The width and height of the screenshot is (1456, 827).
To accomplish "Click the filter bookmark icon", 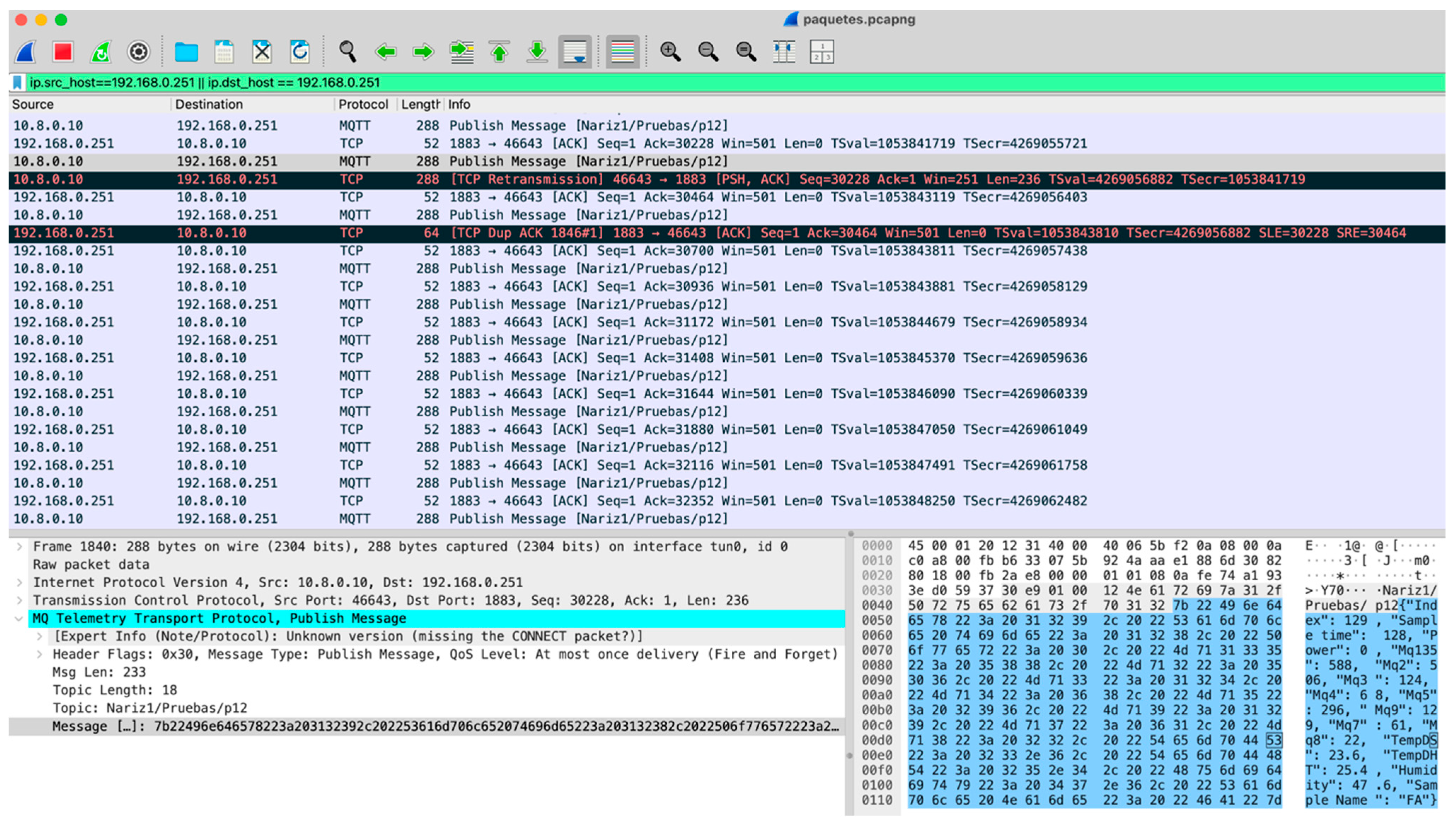I will pos(18,83).
